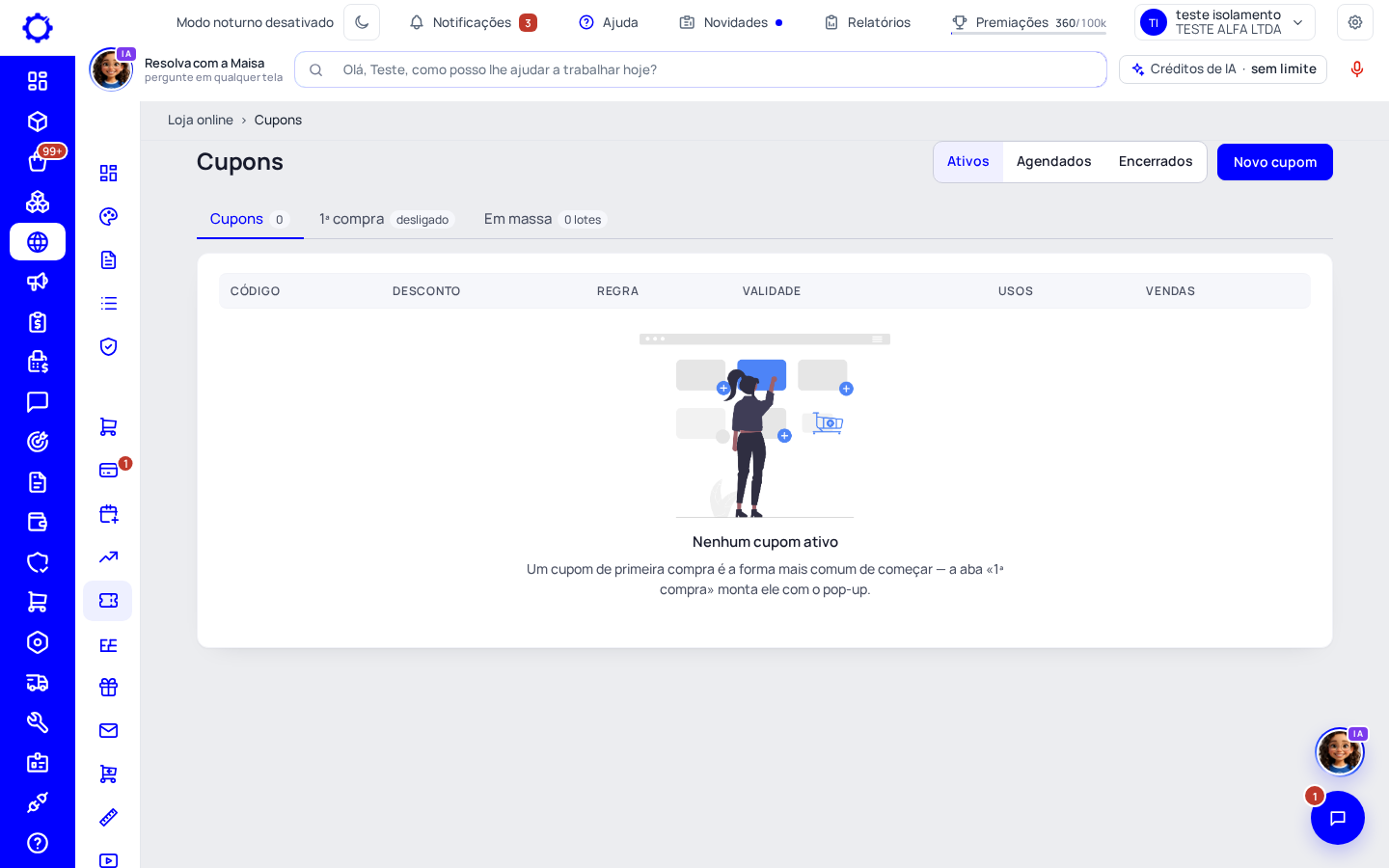Viewport: 1389px width, 868px height.
Task: Open the delivery truck icon in sidebar
Action: click(38, 683)
